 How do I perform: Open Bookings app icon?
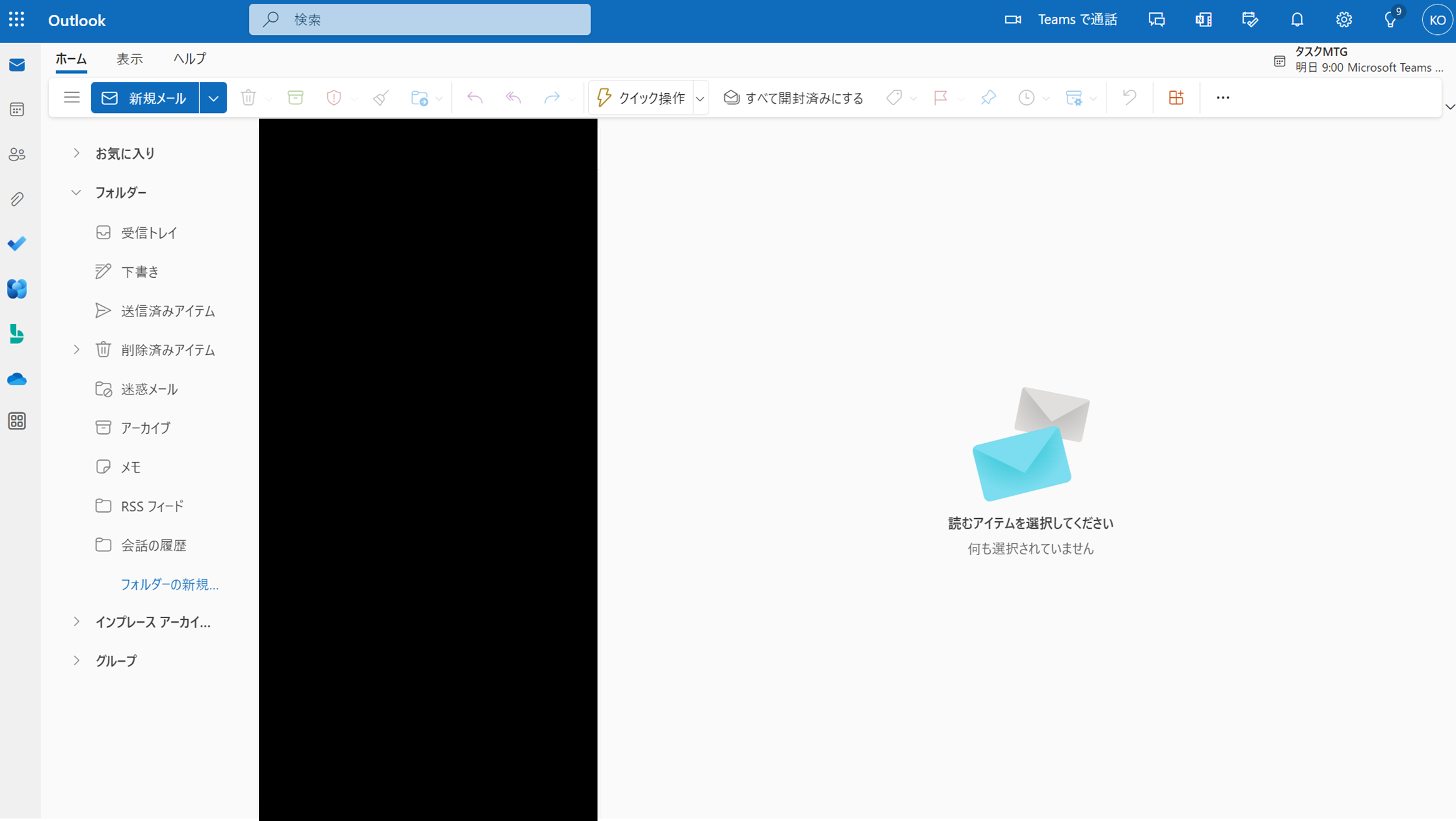[17, 334]
